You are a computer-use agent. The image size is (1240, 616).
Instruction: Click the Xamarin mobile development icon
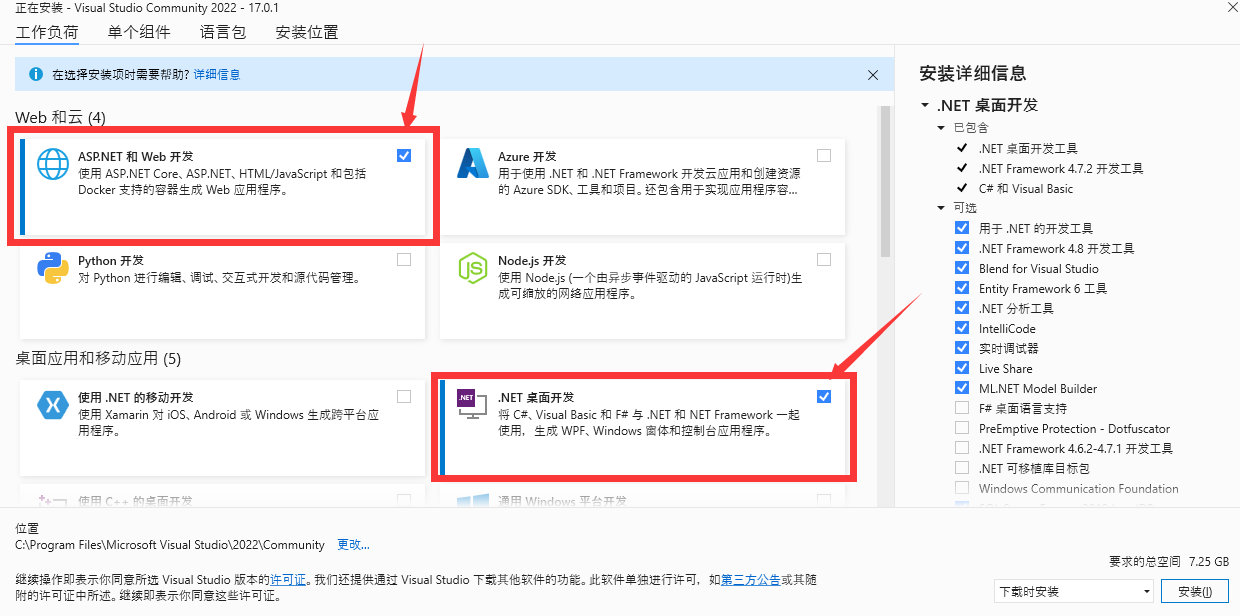click(52, 405)
